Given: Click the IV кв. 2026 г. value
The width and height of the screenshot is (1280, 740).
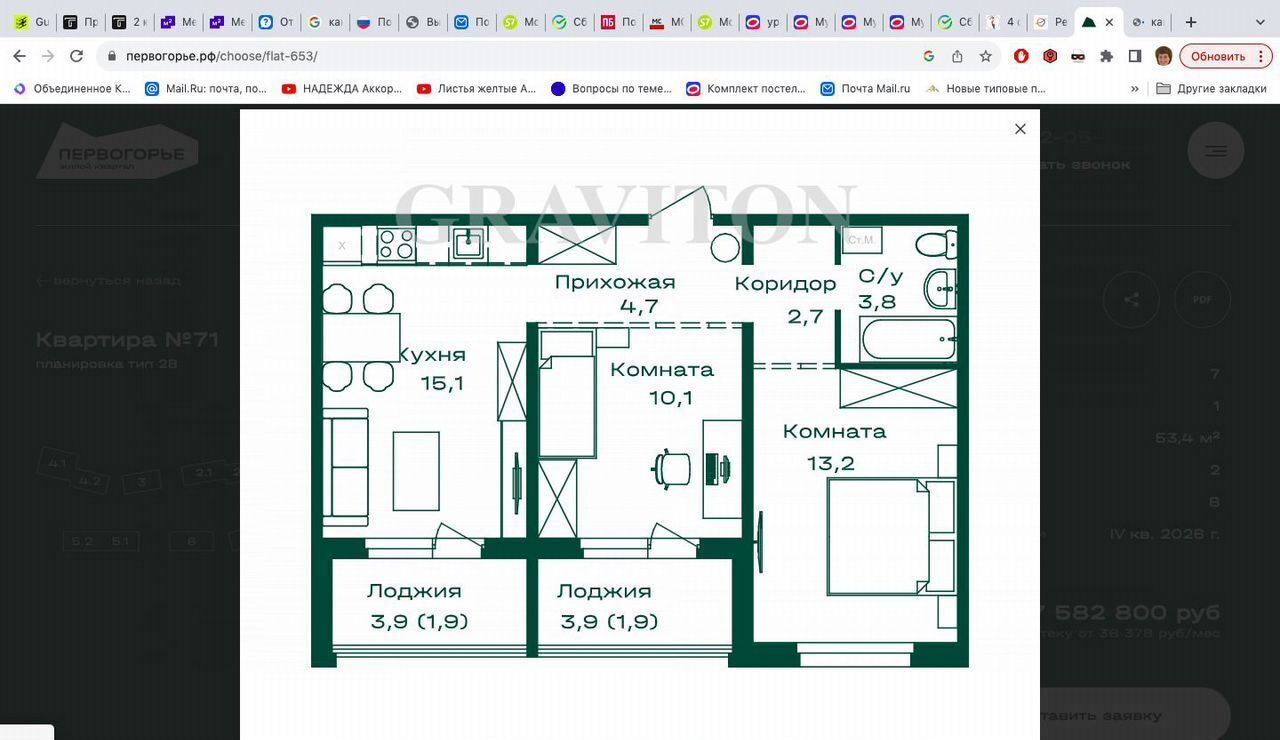Looking at the screenshot, I should point(1165,534).
